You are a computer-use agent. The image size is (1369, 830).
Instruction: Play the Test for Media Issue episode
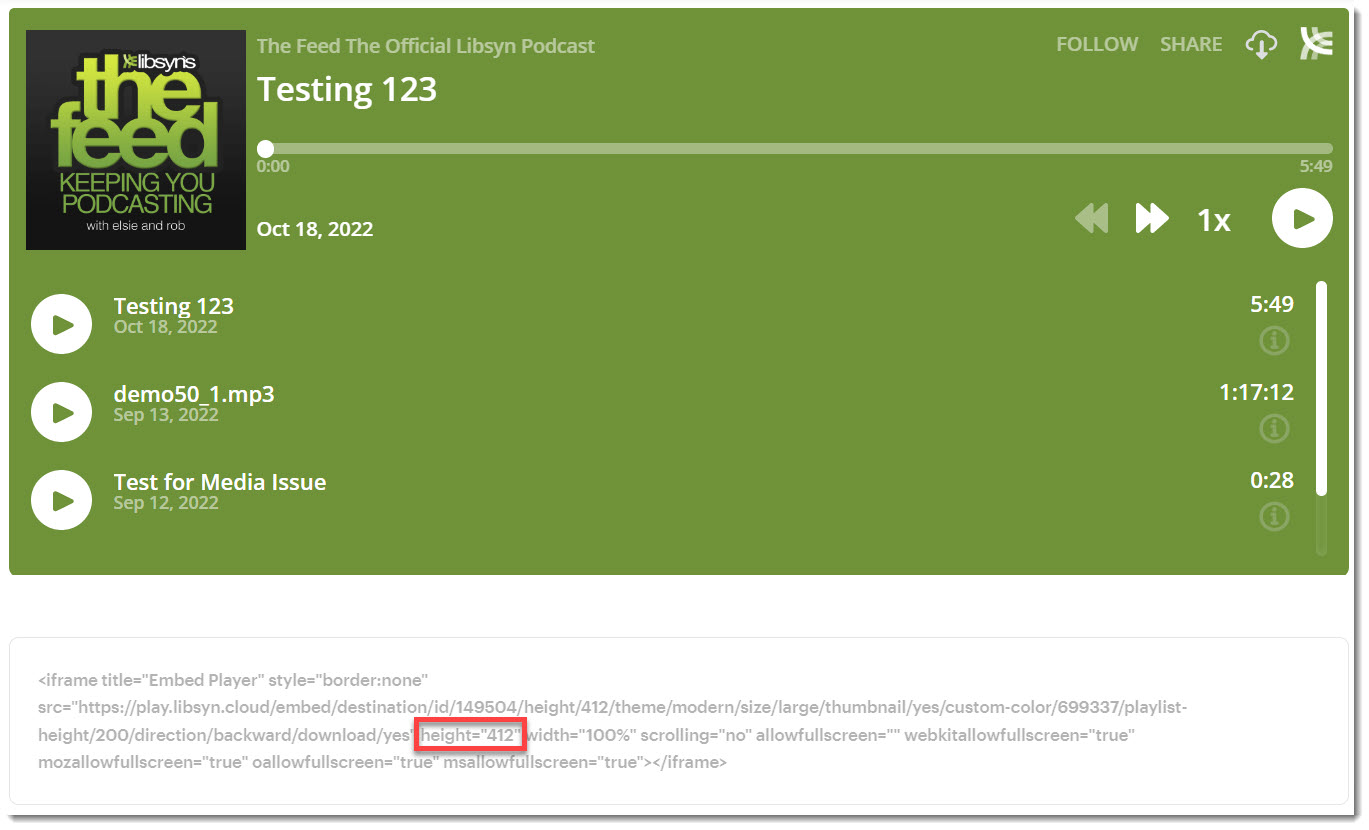pos(62,500)
